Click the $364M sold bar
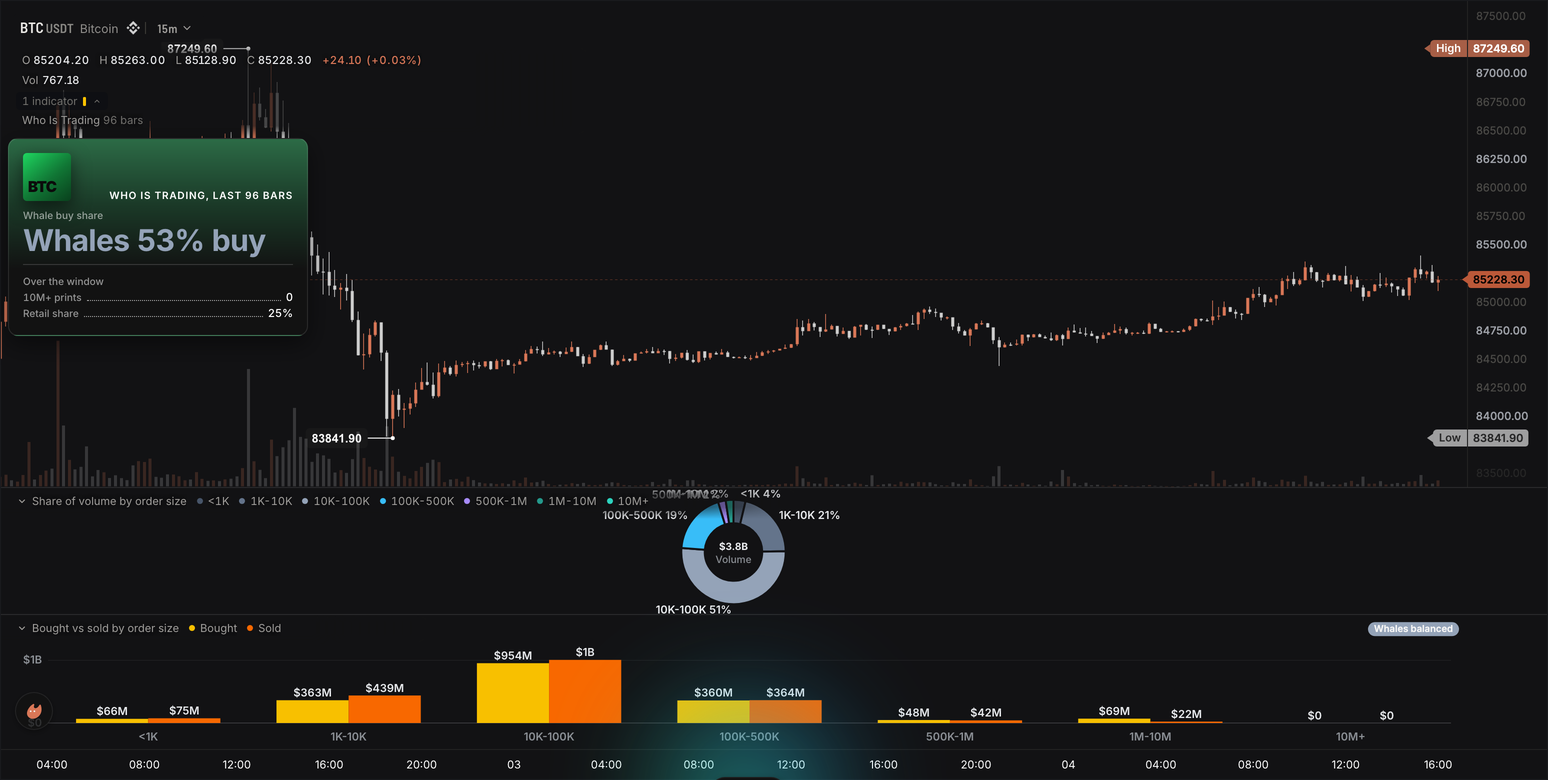This screenshot has width=1548, height=780. coord(785,711)
